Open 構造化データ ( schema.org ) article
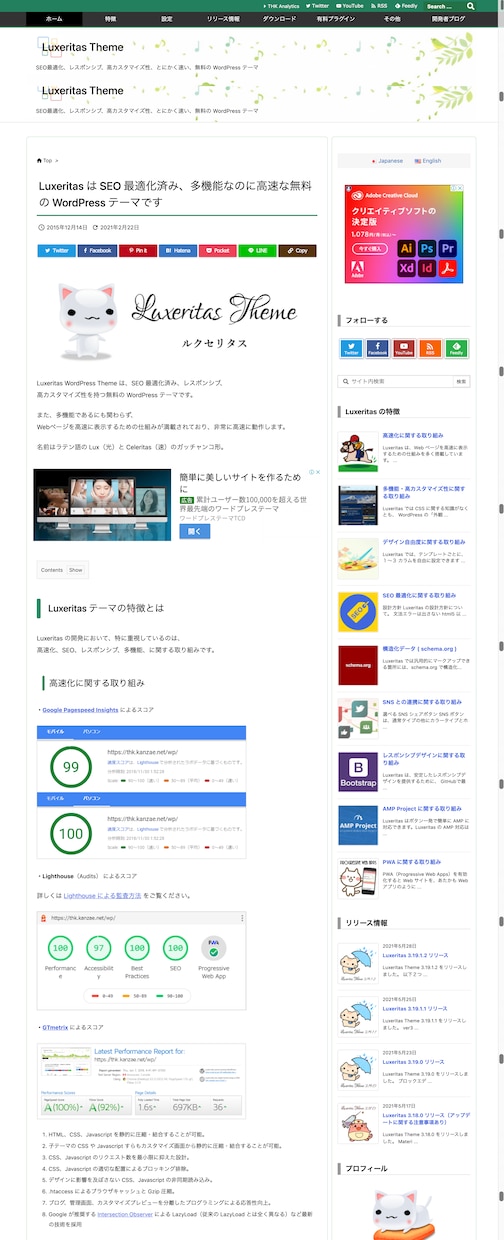504x1240 pixels. pos(419,648)
